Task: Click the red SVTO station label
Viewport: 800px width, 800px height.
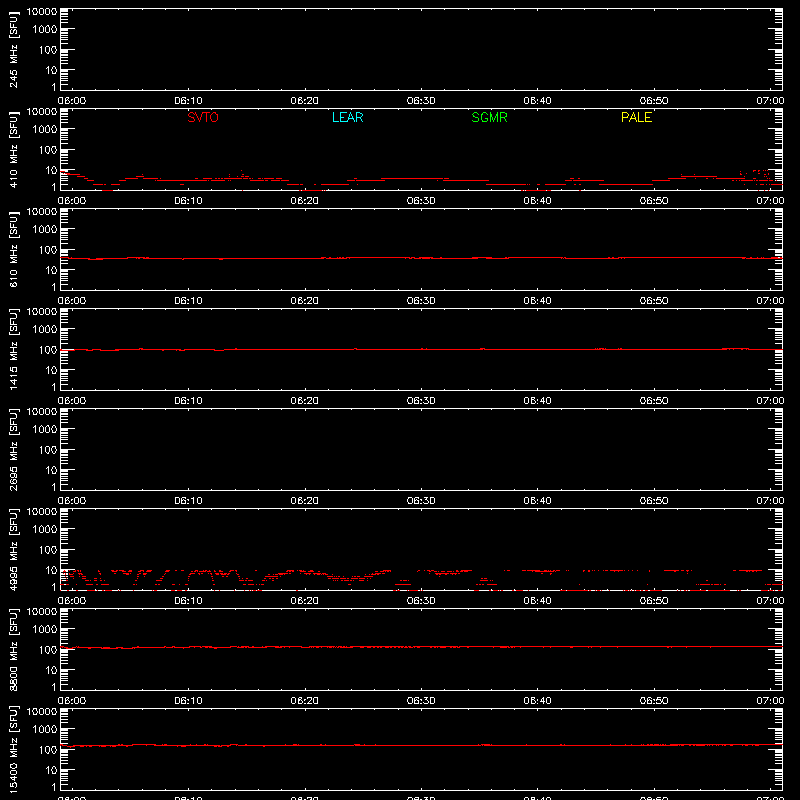Action: tap(203, 117)
